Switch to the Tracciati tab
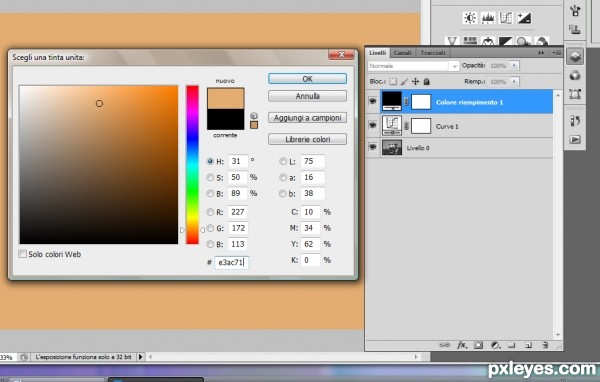600x382 pixels. point(433,53)
